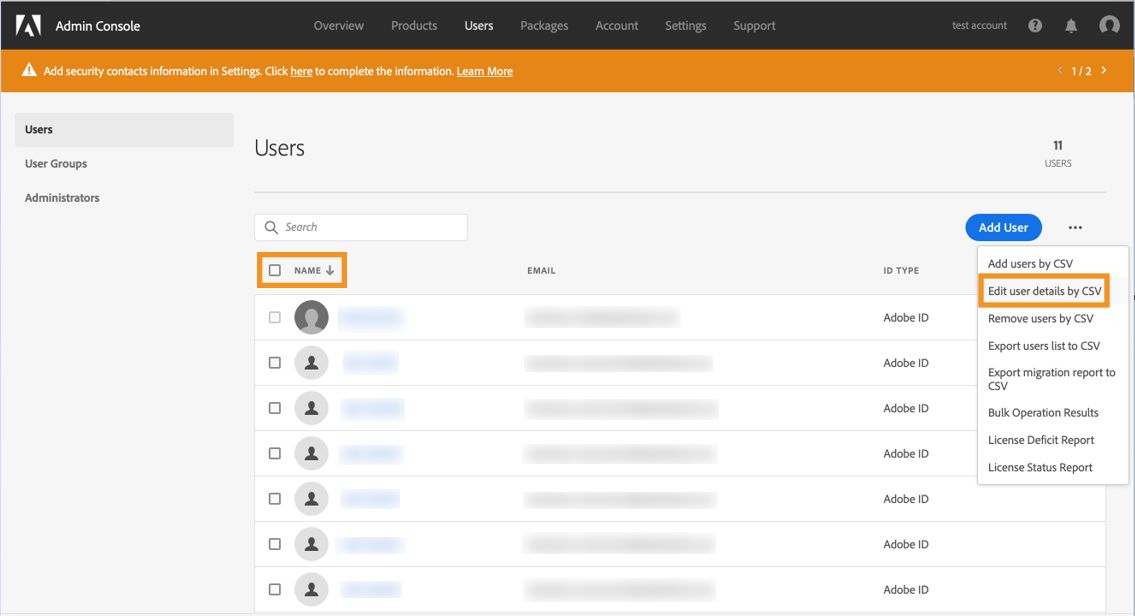Image resolution: width=1135 pixels, height=616 pixels.
Task: Open the Settings tab
Action: 685,25
